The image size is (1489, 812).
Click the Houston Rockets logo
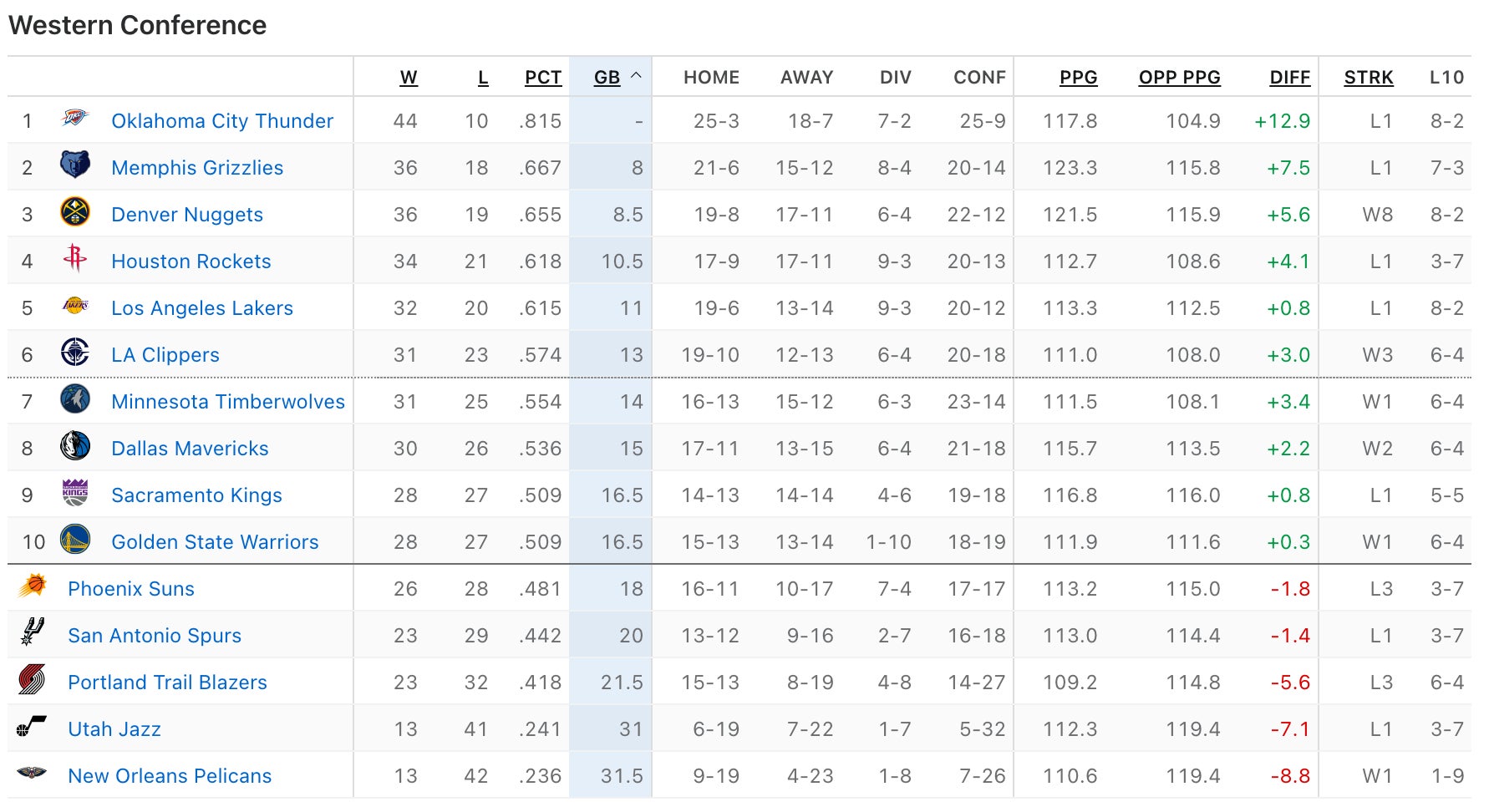[x=75, y=259]
